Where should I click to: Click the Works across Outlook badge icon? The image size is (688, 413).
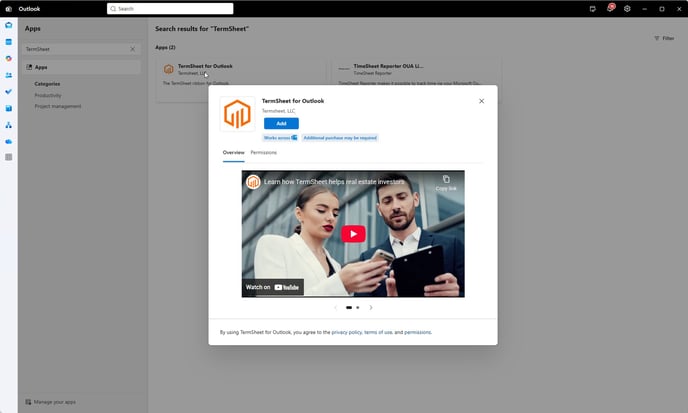click(x=294, y=138)
